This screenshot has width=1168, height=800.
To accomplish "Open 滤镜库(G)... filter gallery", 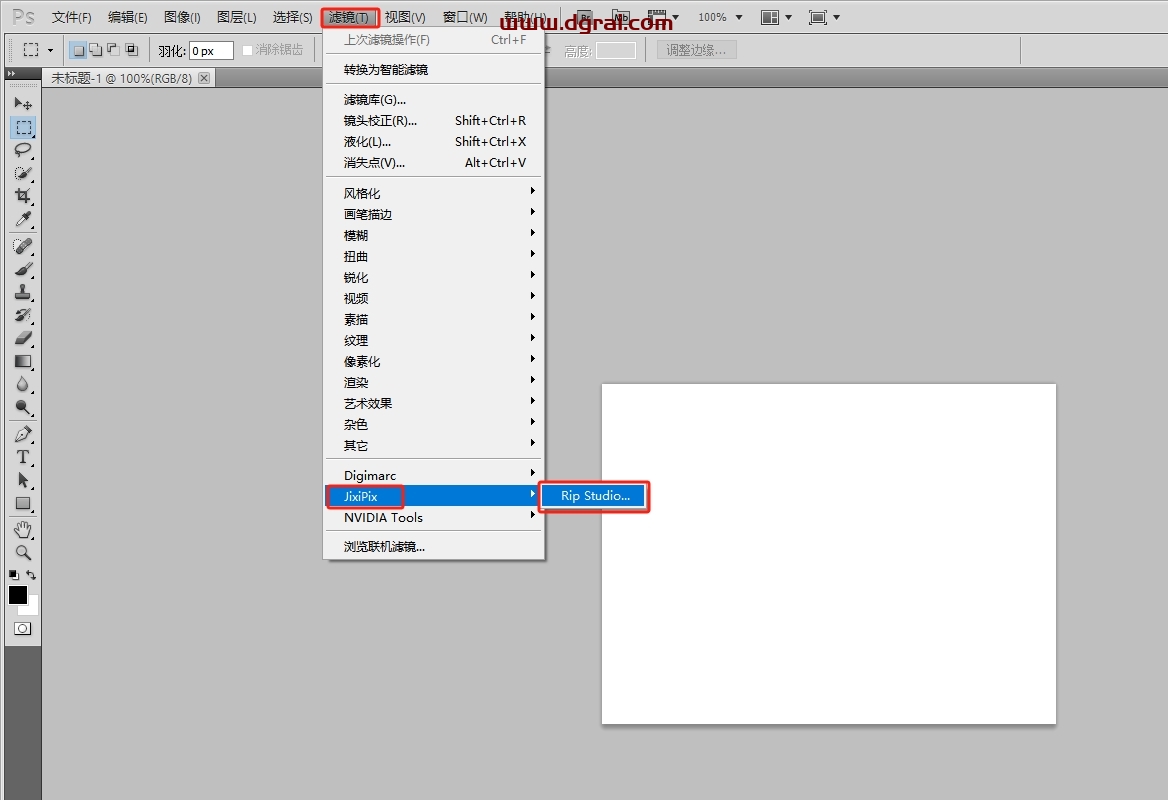I will coord(434,100).
